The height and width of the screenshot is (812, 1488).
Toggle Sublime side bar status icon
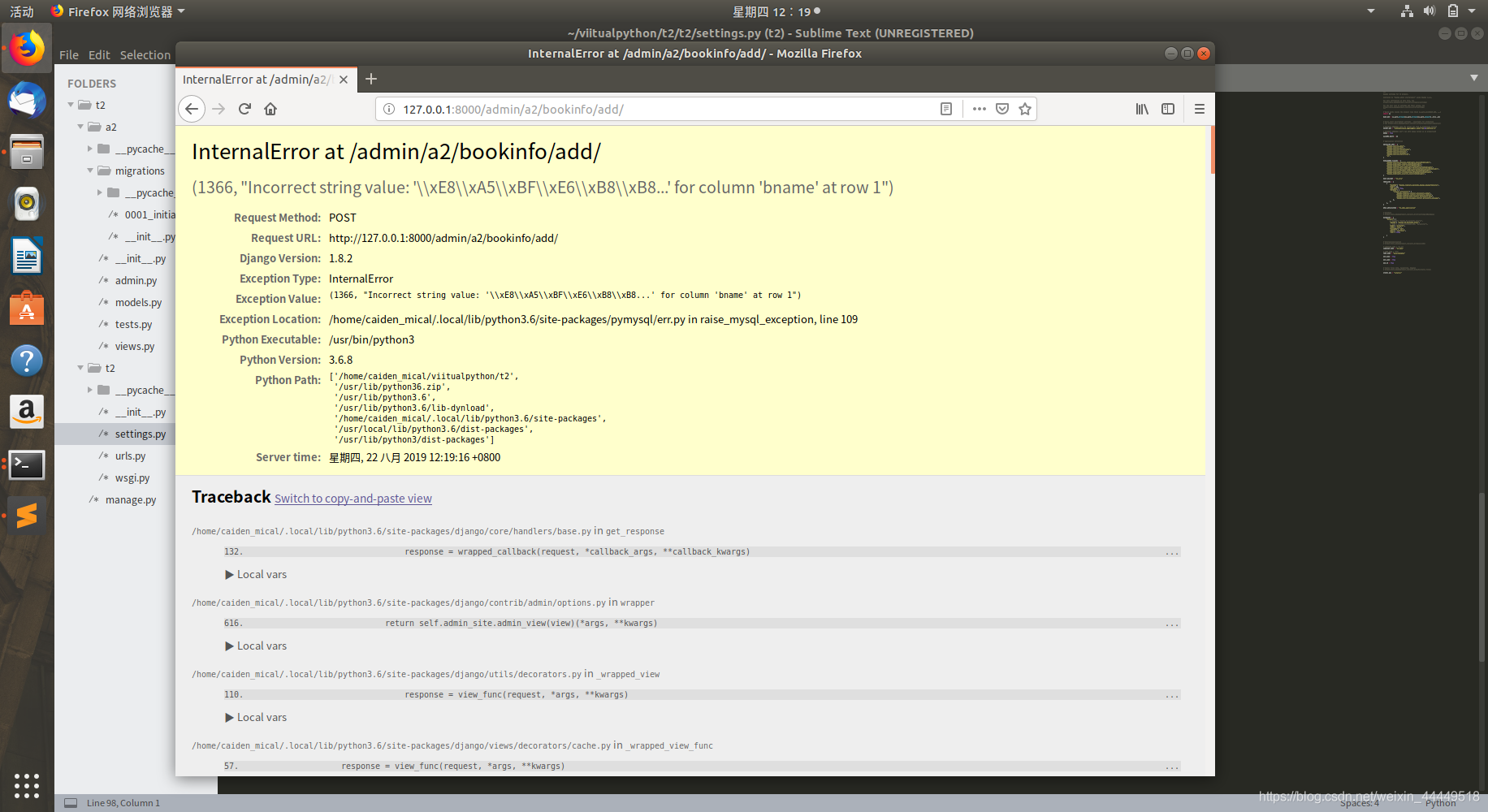point(71,803)
